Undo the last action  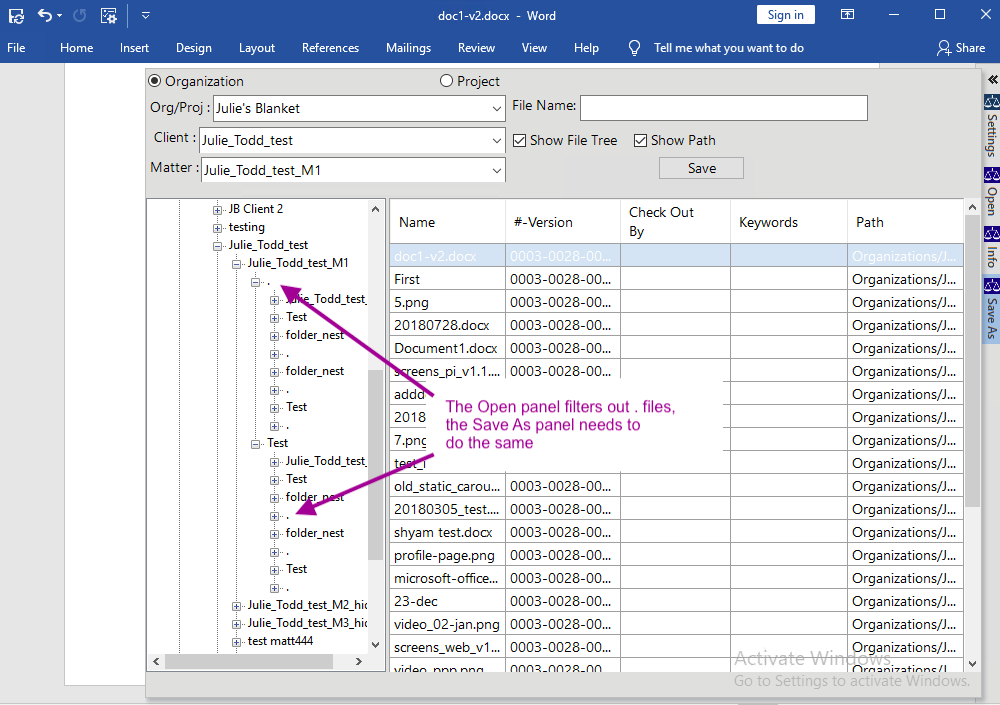tap(44, 15)
